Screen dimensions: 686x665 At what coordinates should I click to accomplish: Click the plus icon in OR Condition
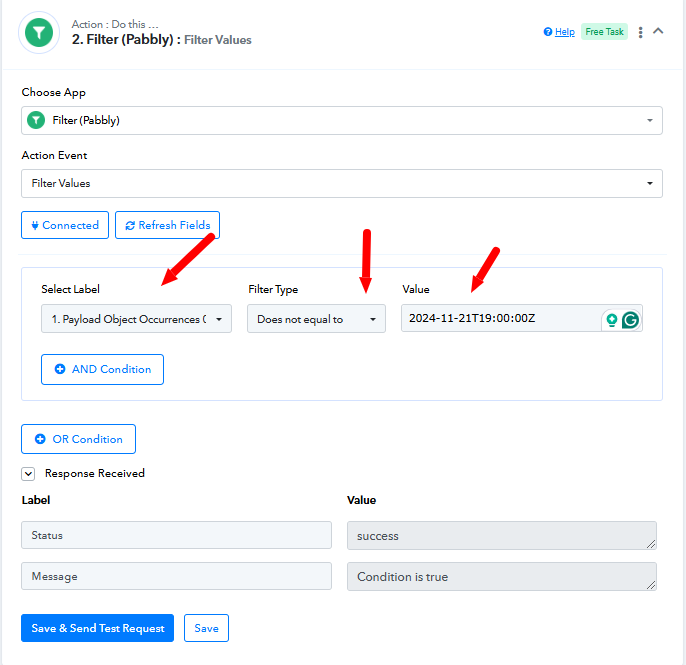[x=40, y=439]
